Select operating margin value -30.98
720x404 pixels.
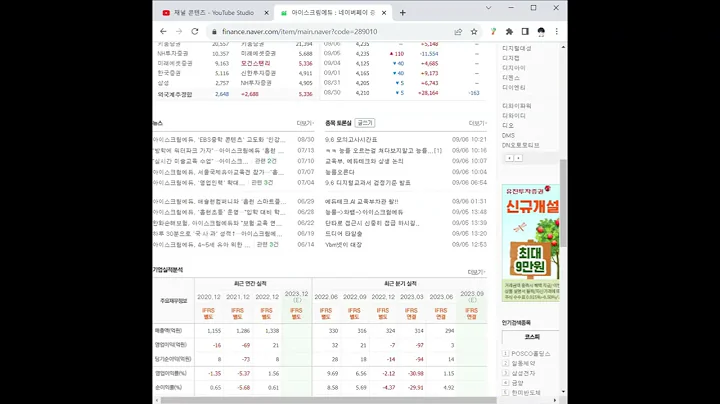pos(415,374)
